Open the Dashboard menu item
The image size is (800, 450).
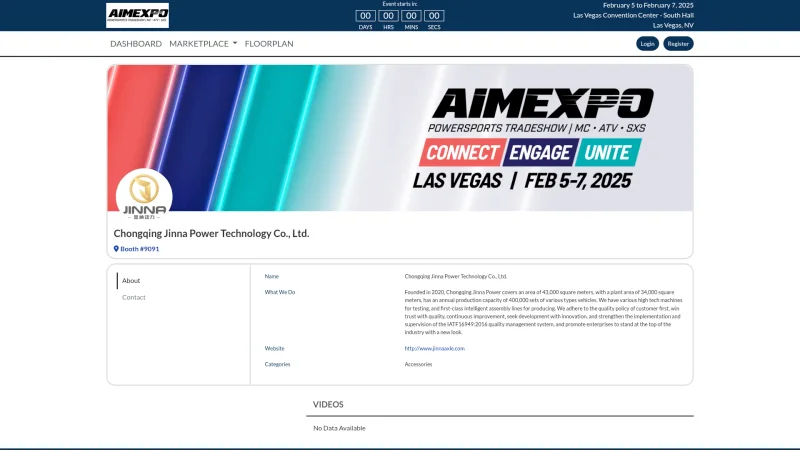(136, 44)
